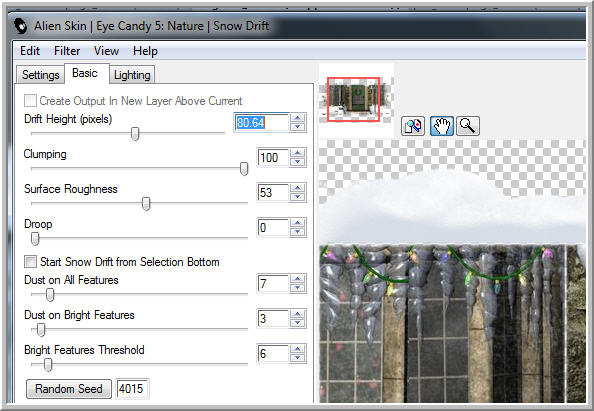Open the View menu
Viewport: 594px width, 411px height.
click(x=106, y=51)
